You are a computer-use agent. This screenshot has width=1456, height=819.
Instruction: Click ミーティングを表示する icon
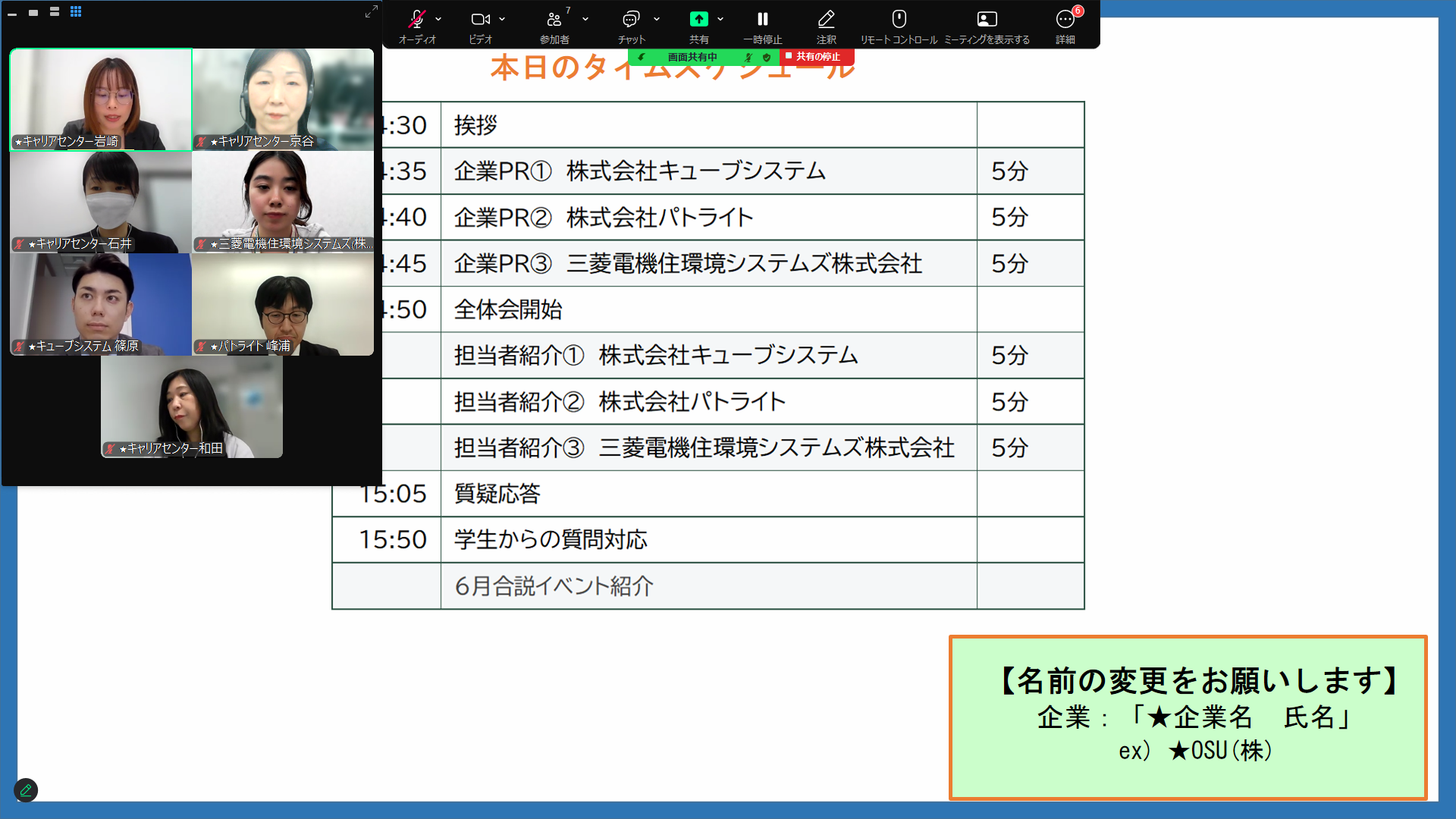987,19
